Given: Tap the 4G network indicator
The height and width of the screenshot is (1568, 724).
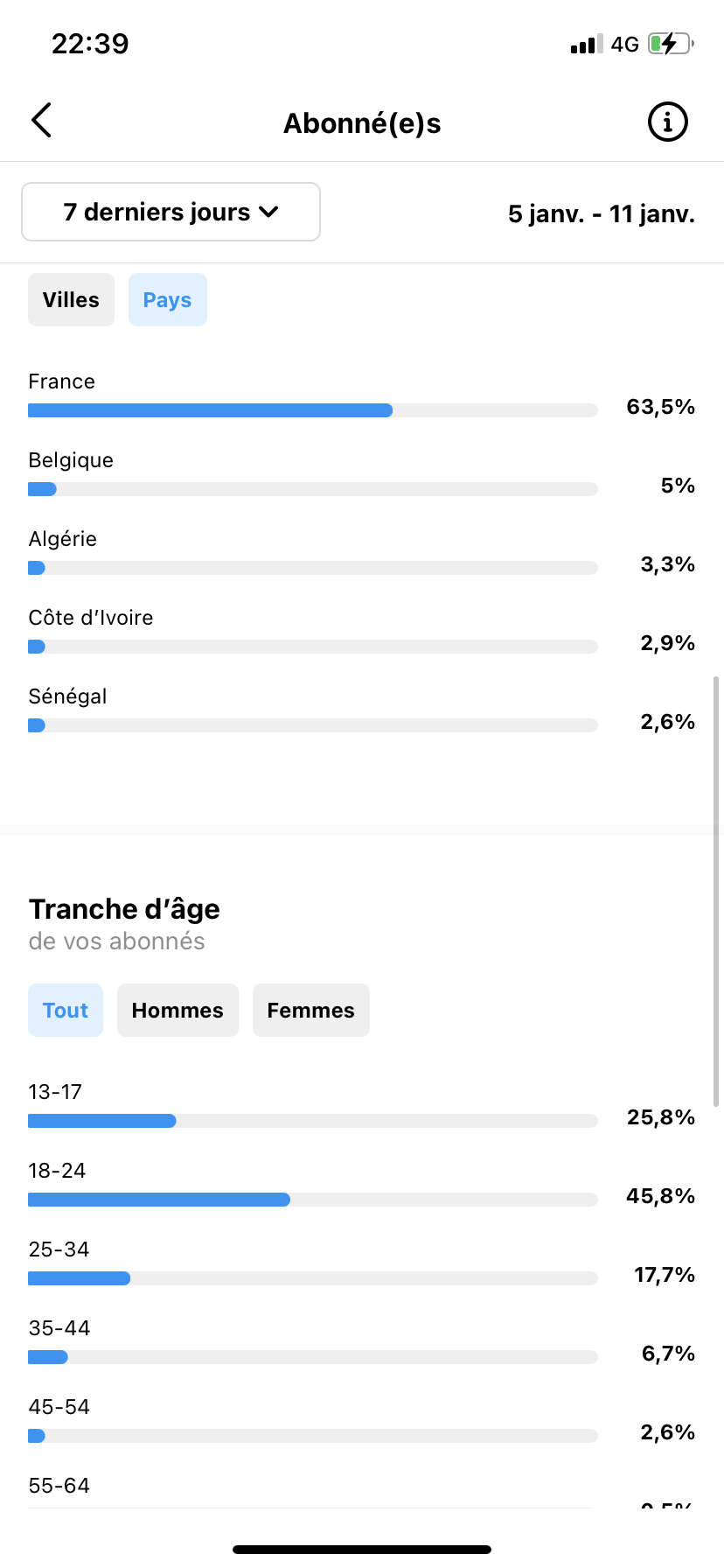Looking at the screenshot, I should click(624, 45).
